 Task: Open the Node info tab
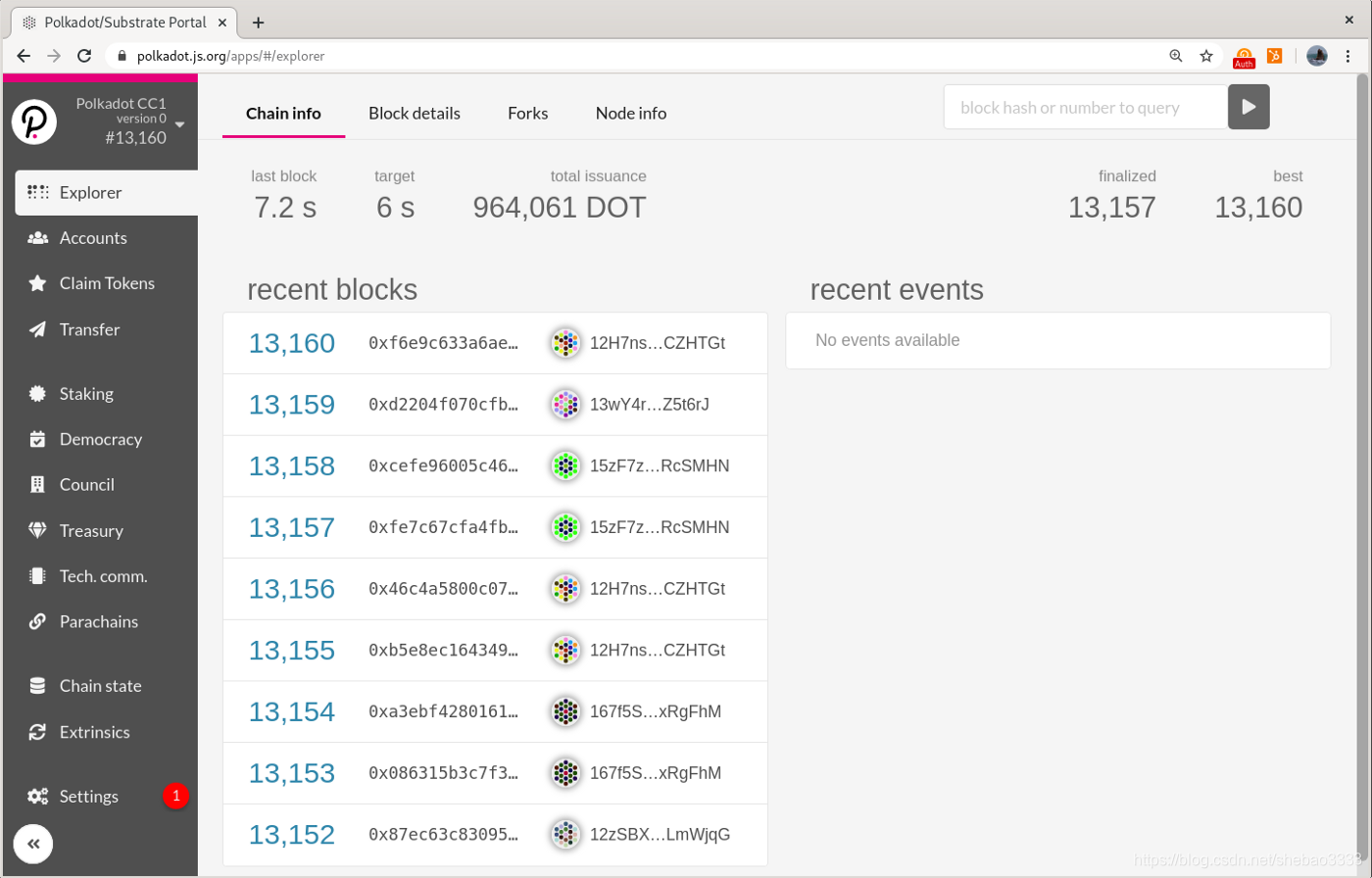pyautogui.click(x=631, y=114)
